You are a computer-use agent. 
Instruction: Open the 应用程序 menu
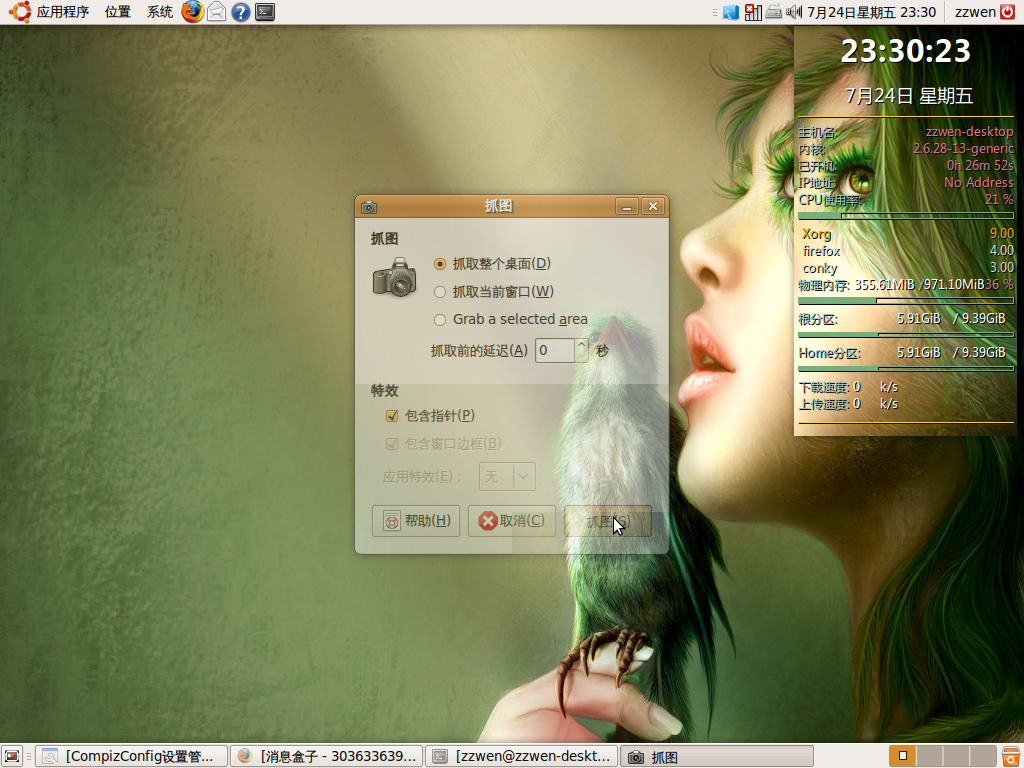63,12
